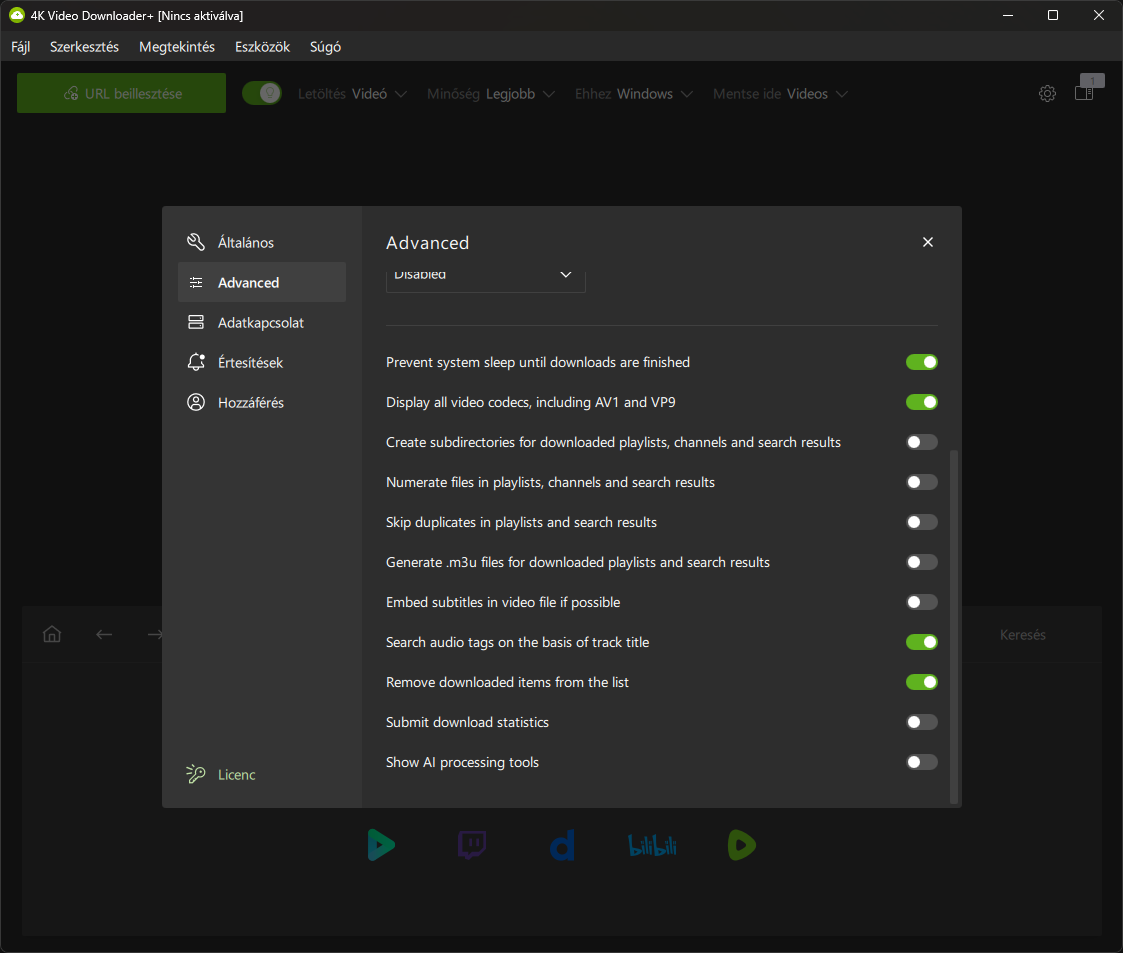Click the Licenc link
1123x953 pixels.
click(x=236, y=775)
